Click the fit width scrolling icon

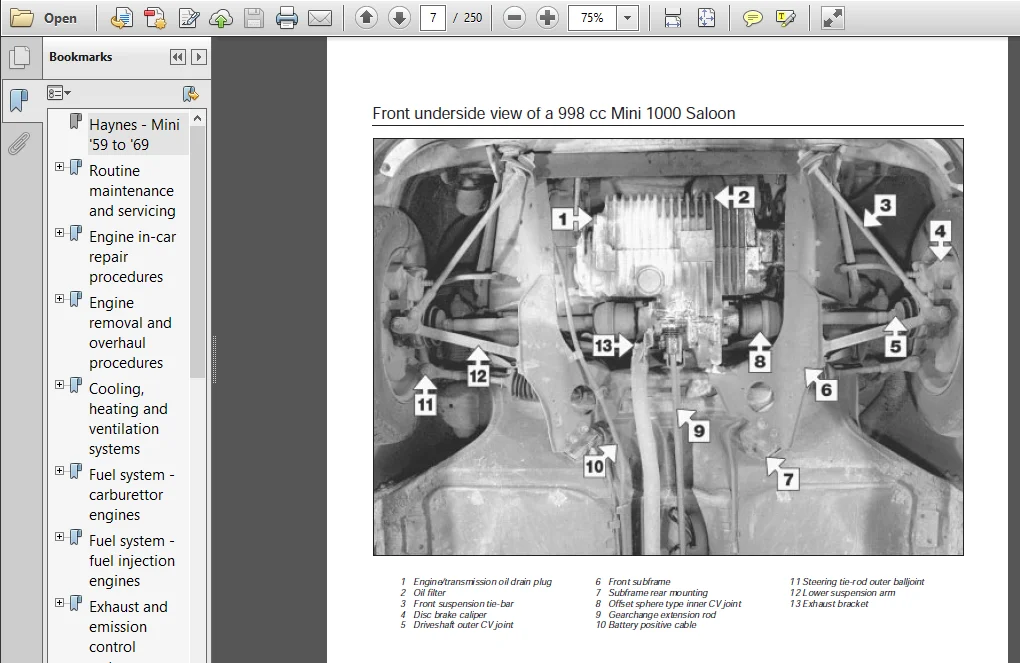[x=673, y=18]
